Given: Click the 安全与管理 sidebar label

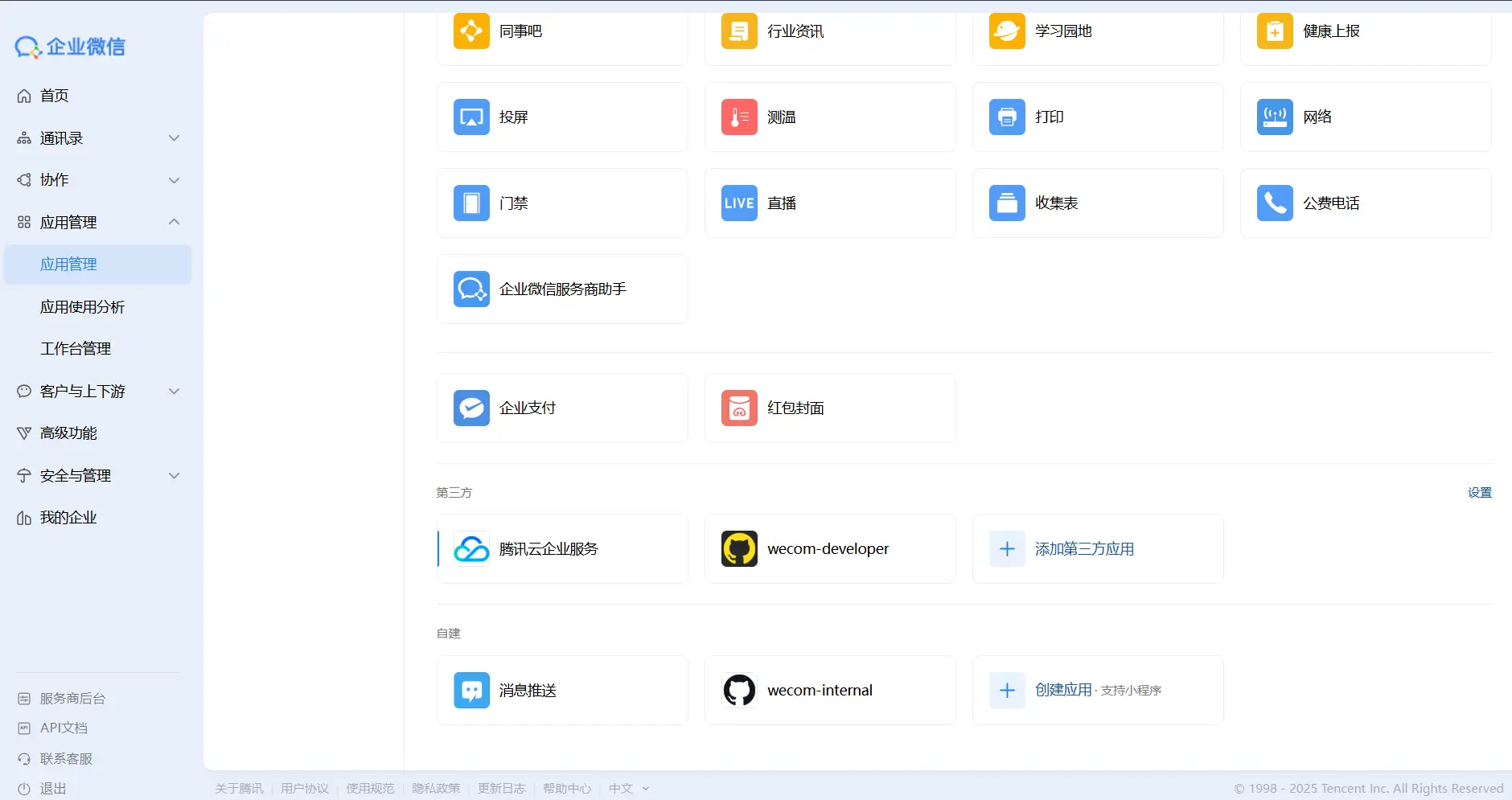Looking at the screenshot, I should pyautogui.click(x=76, y=476).
